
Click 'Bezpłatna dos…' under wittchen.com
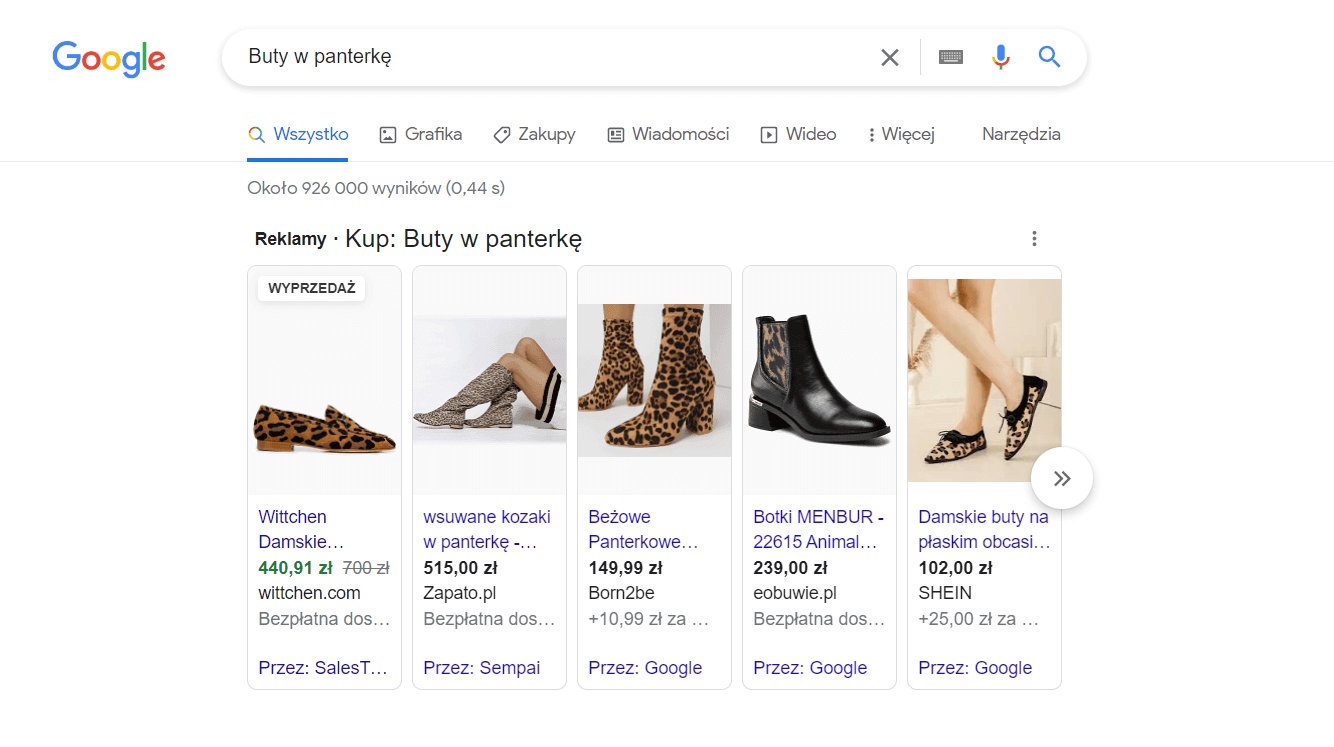tap(324, 619)
